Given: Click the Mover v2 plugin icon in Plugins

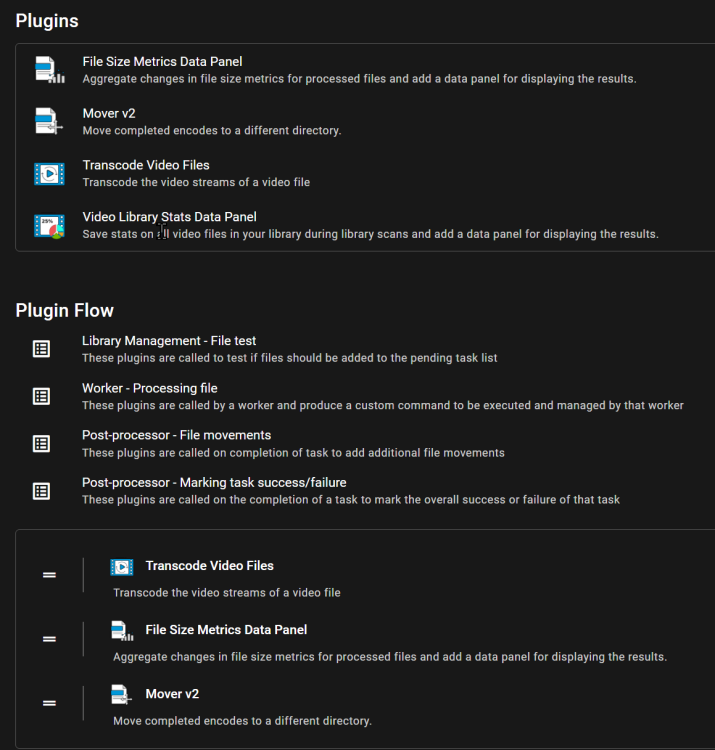Looking at the screenshot, I should (x=49, y=121).
